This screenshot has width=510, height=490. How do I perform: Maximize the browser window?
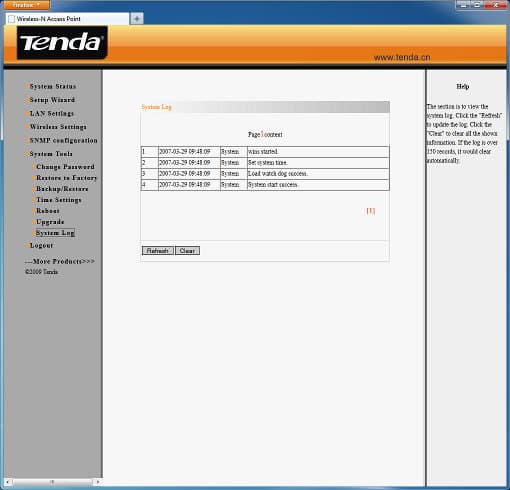pos(477,5)
